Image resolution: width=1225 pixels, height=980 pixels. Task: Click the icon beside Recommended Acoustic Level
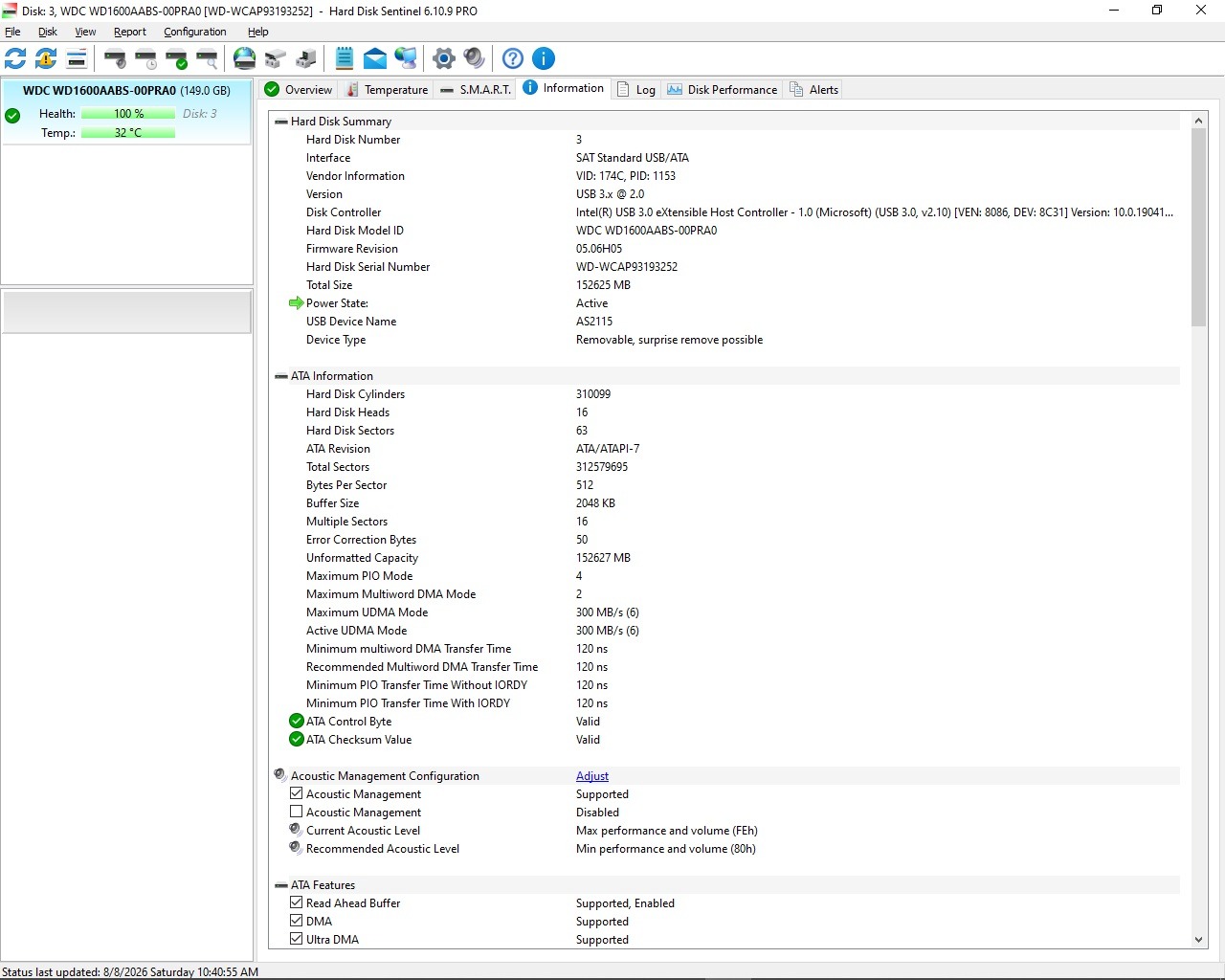297,848
